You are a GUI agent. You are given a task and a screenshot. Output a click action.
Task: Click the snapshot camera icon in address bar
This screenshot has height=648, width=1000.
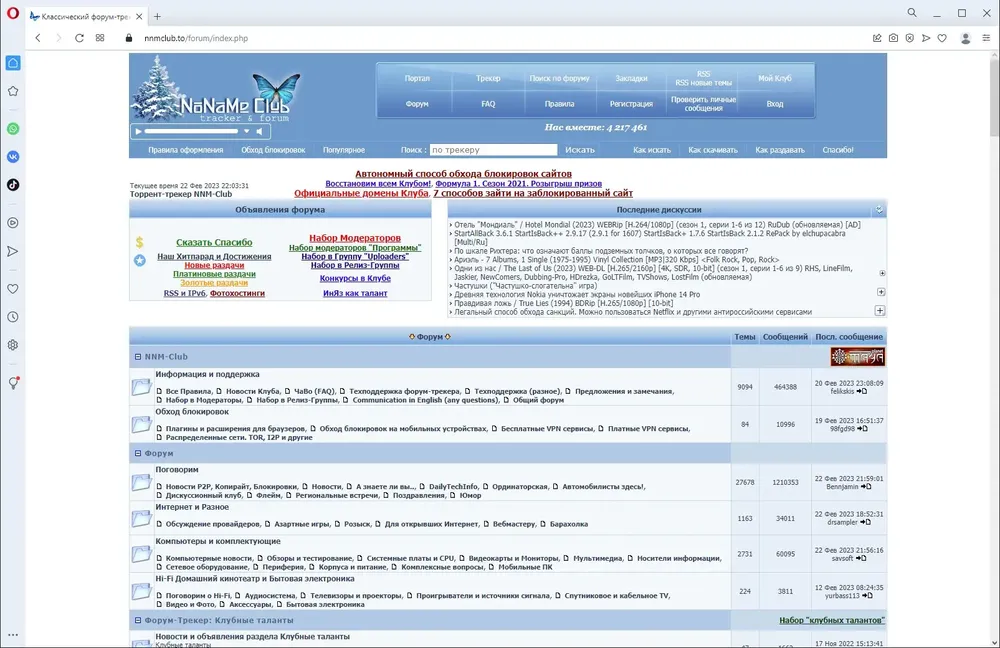893,38
